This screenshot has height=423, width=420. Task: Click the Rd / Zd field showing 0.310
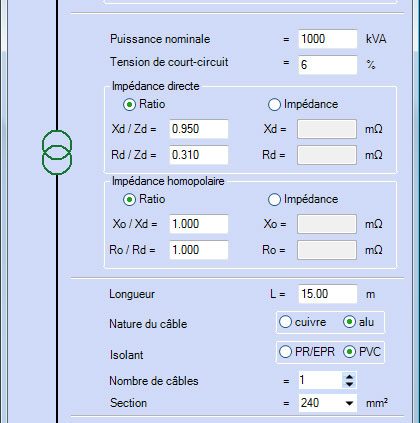199,155
